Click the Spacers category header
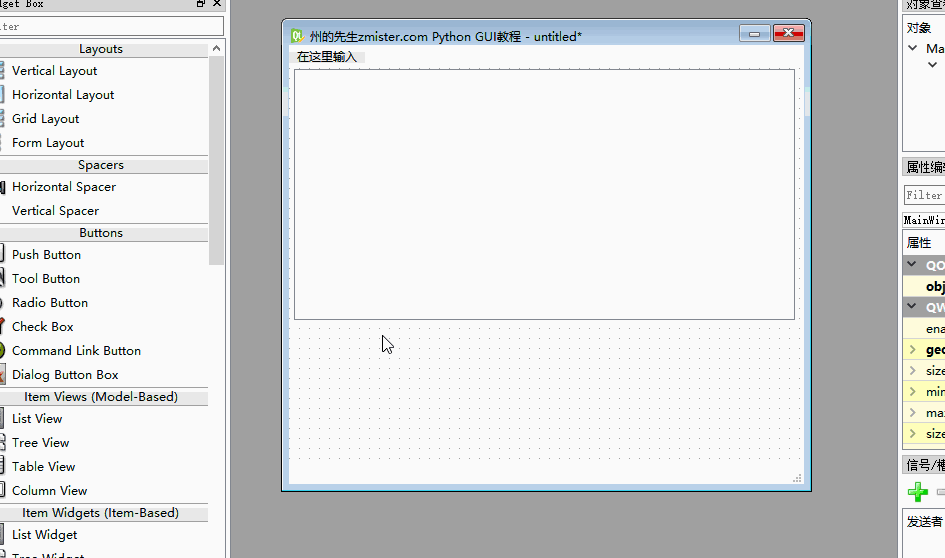This screenshot has width=945, height=558. (x=101, y=165)
